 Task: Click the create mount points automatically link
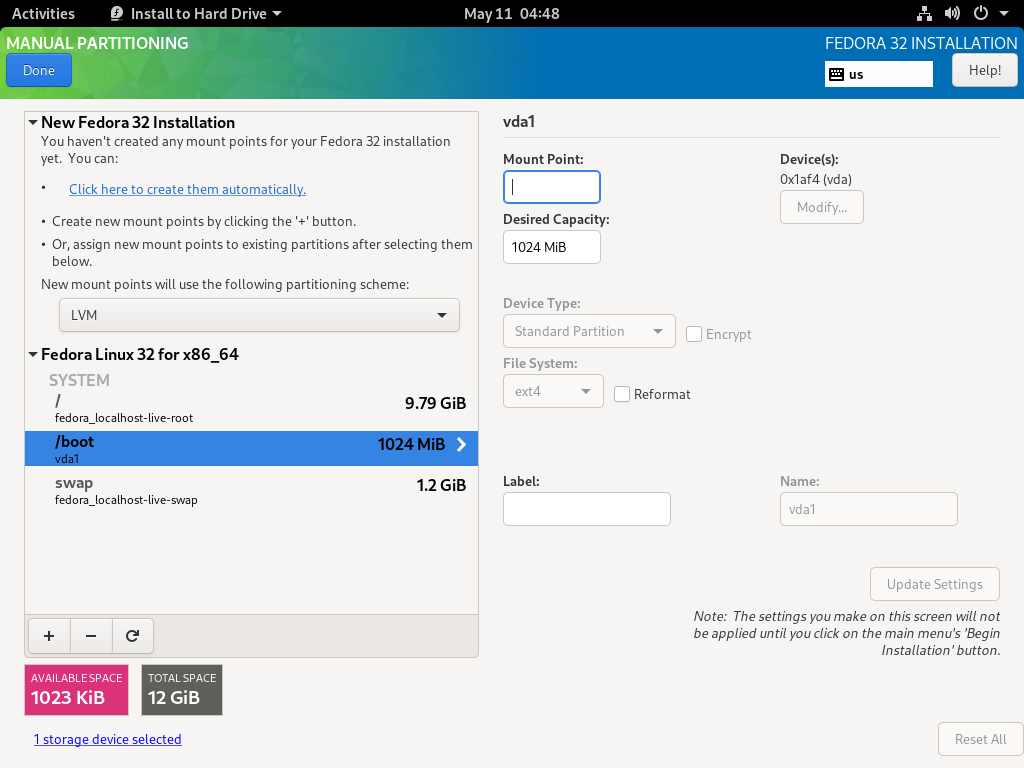(187, 189)
